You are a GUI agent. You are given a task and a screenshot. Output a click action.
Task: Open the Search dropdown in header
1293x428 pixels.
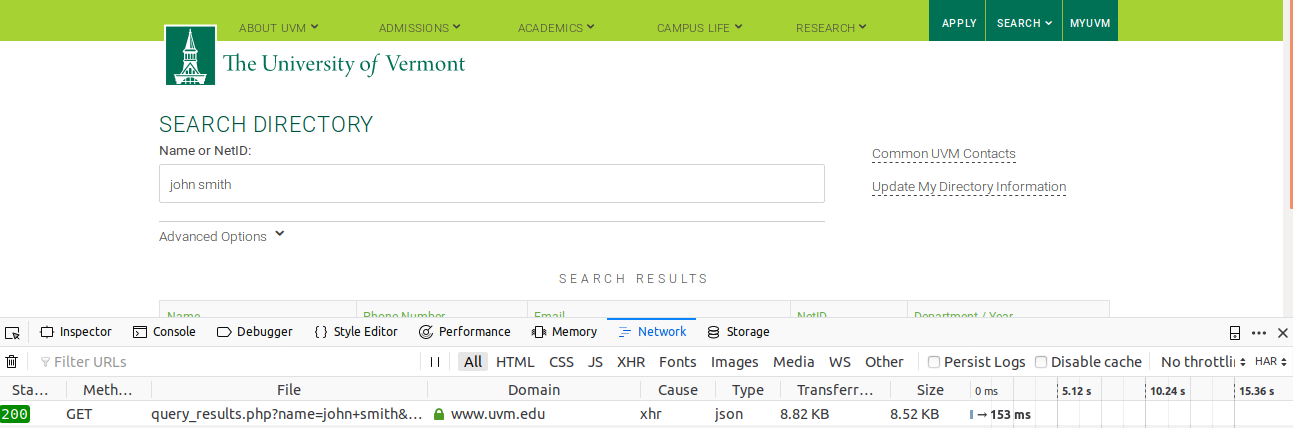click(x=1024, y=23)
